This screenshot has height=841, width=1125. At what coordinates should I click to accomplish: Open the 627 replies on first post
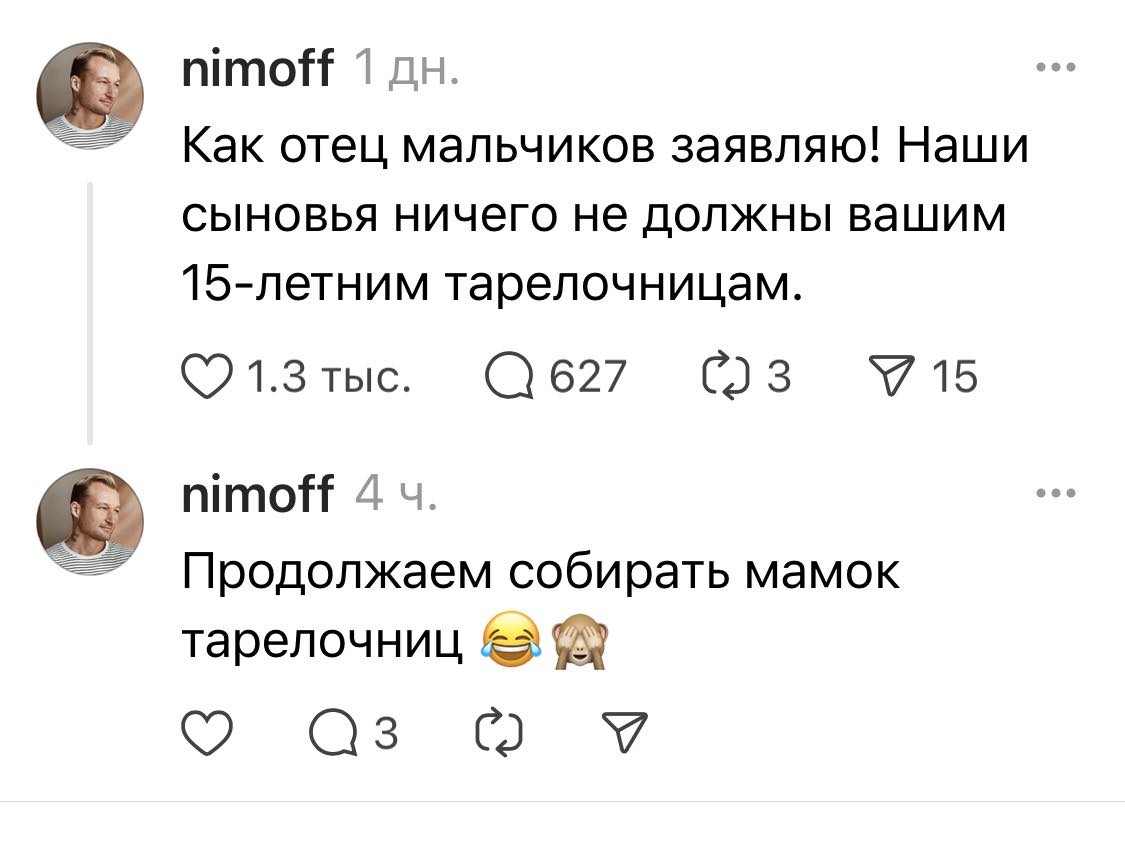[507, 378]
